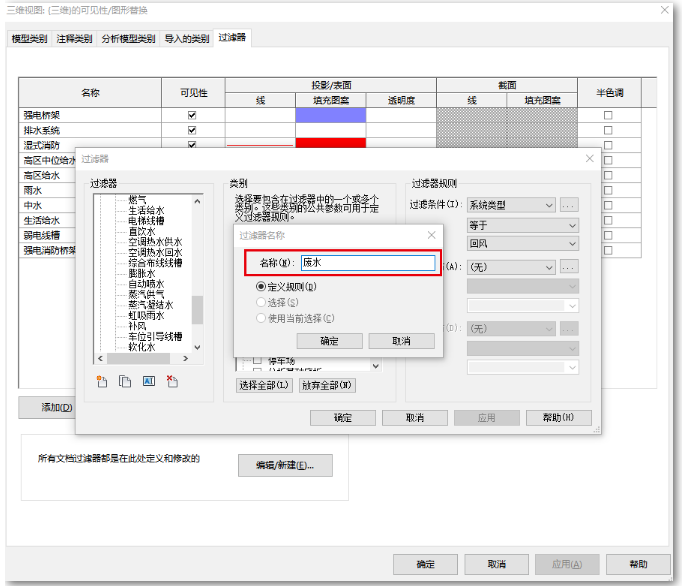Click the Delete filter icon

[x=172, y=382]
